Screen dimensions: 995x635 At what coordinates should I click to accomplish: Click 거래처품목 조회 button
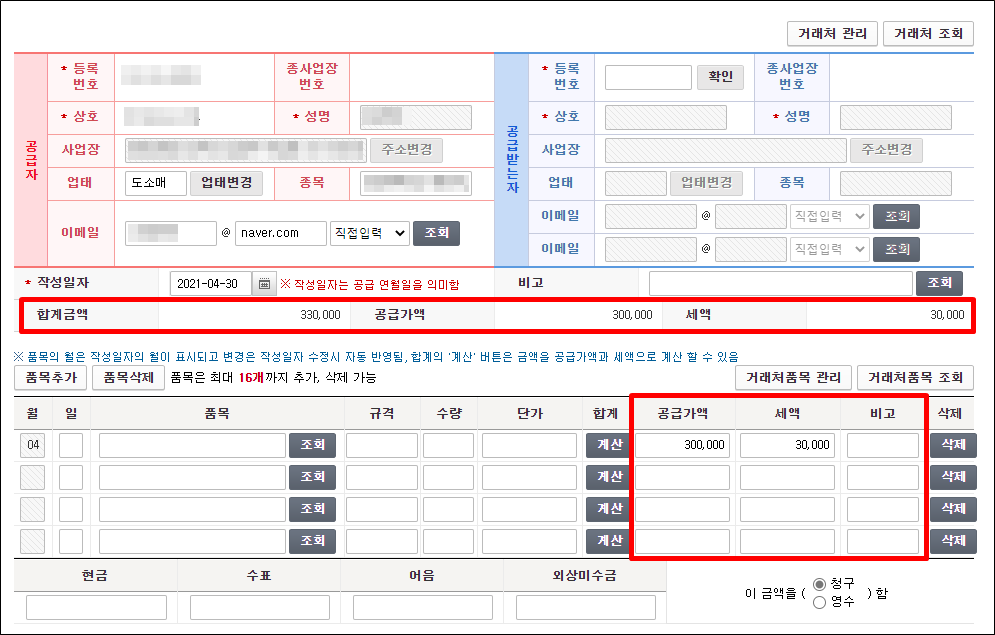tap(915, 377)
